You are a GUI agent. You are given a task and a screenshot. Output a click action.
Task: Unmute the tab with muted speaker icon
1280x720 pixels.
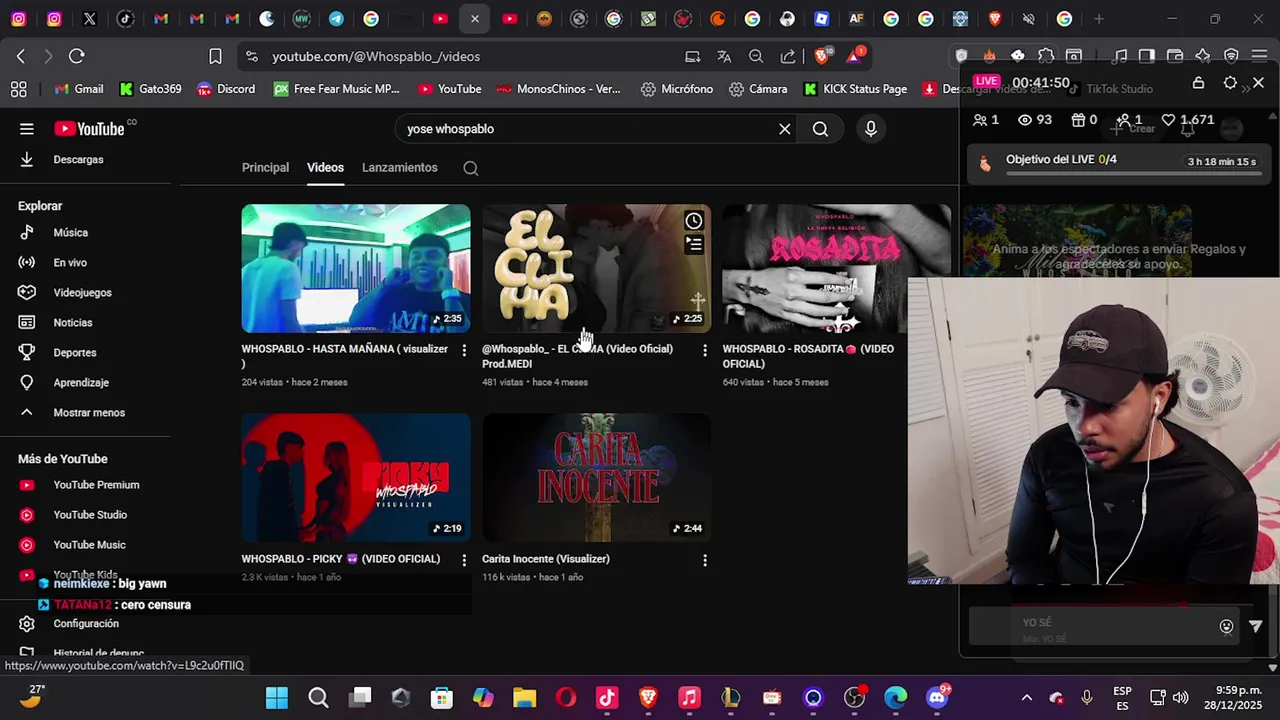(x=1029, y=18)
